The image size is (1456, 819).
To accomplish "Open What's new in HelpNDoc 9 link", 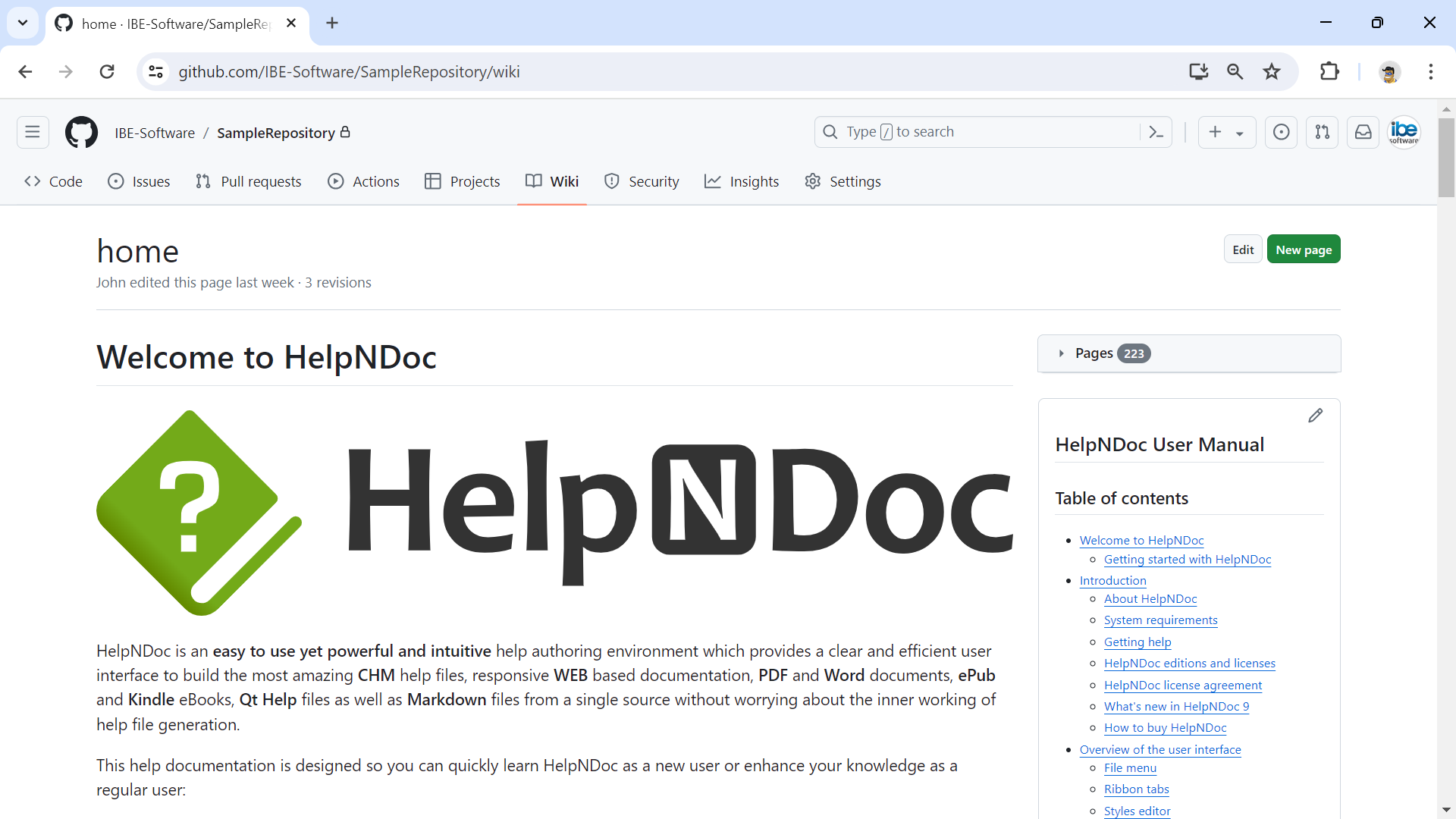I will 1176,706.
